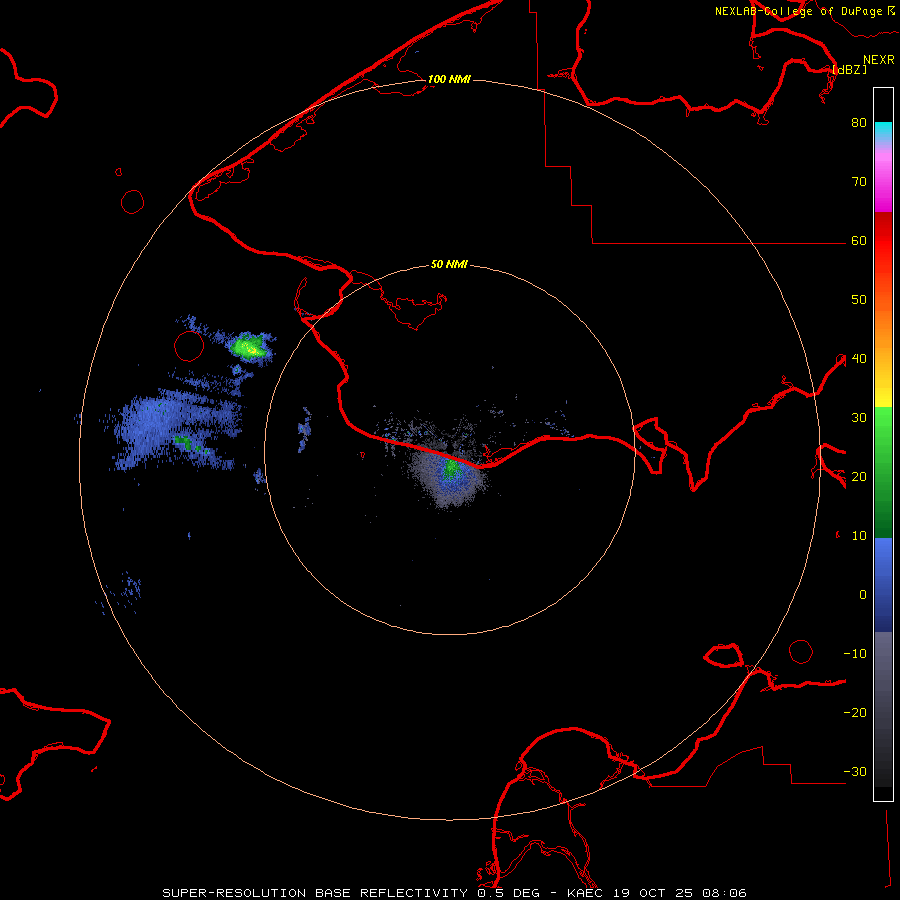Select the 80 value on dBZ scale
Image resolution: width=900 pixels, height=900 pixels.
point(859,122)
